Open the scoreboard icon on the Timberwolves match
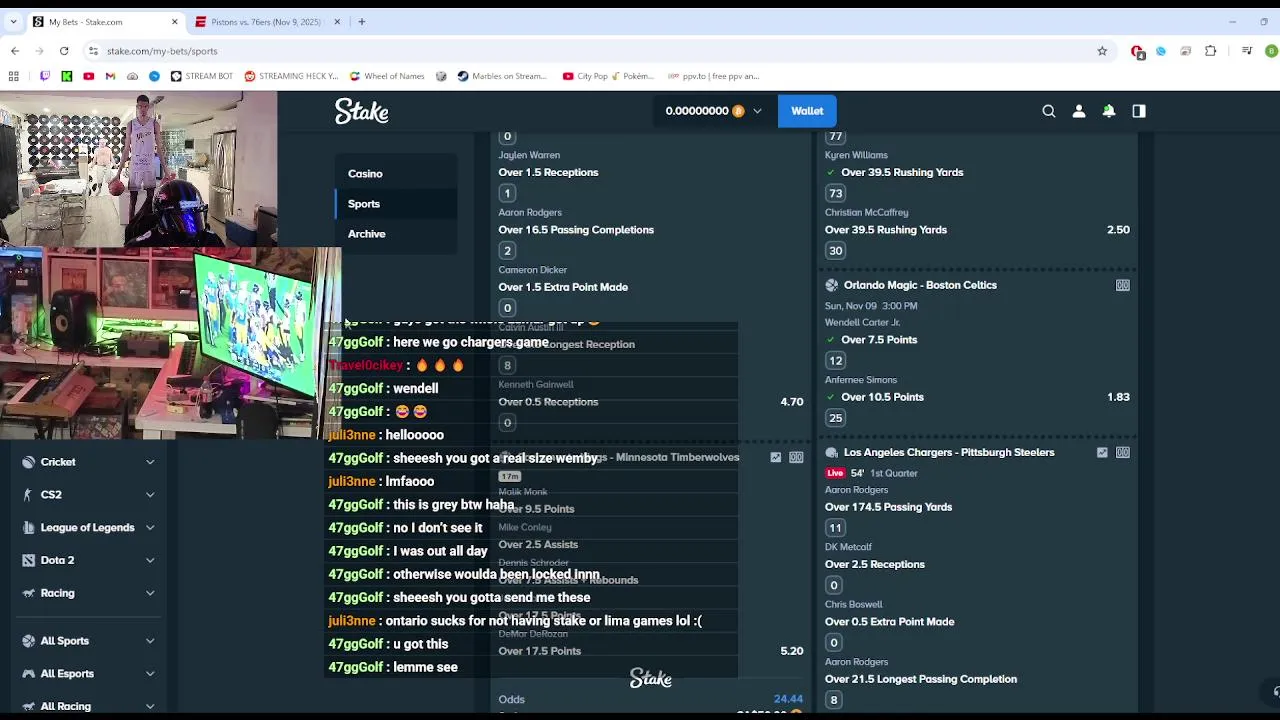The width and height of the screenshot is (1280, 720). pyautogui.click(x=797, y=457)
